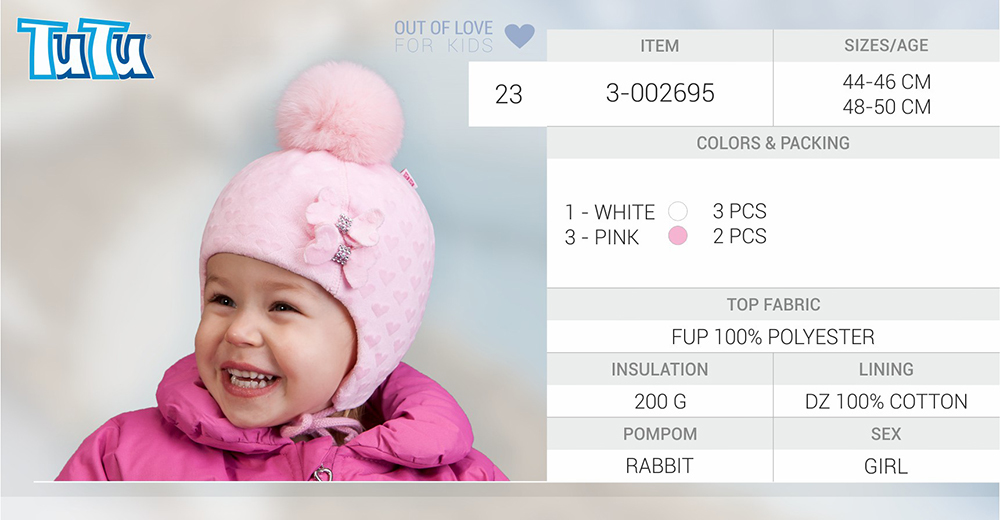Select the white color swatch circle
The width and height of the screenshot is (1000, 520).
point(678,211)
